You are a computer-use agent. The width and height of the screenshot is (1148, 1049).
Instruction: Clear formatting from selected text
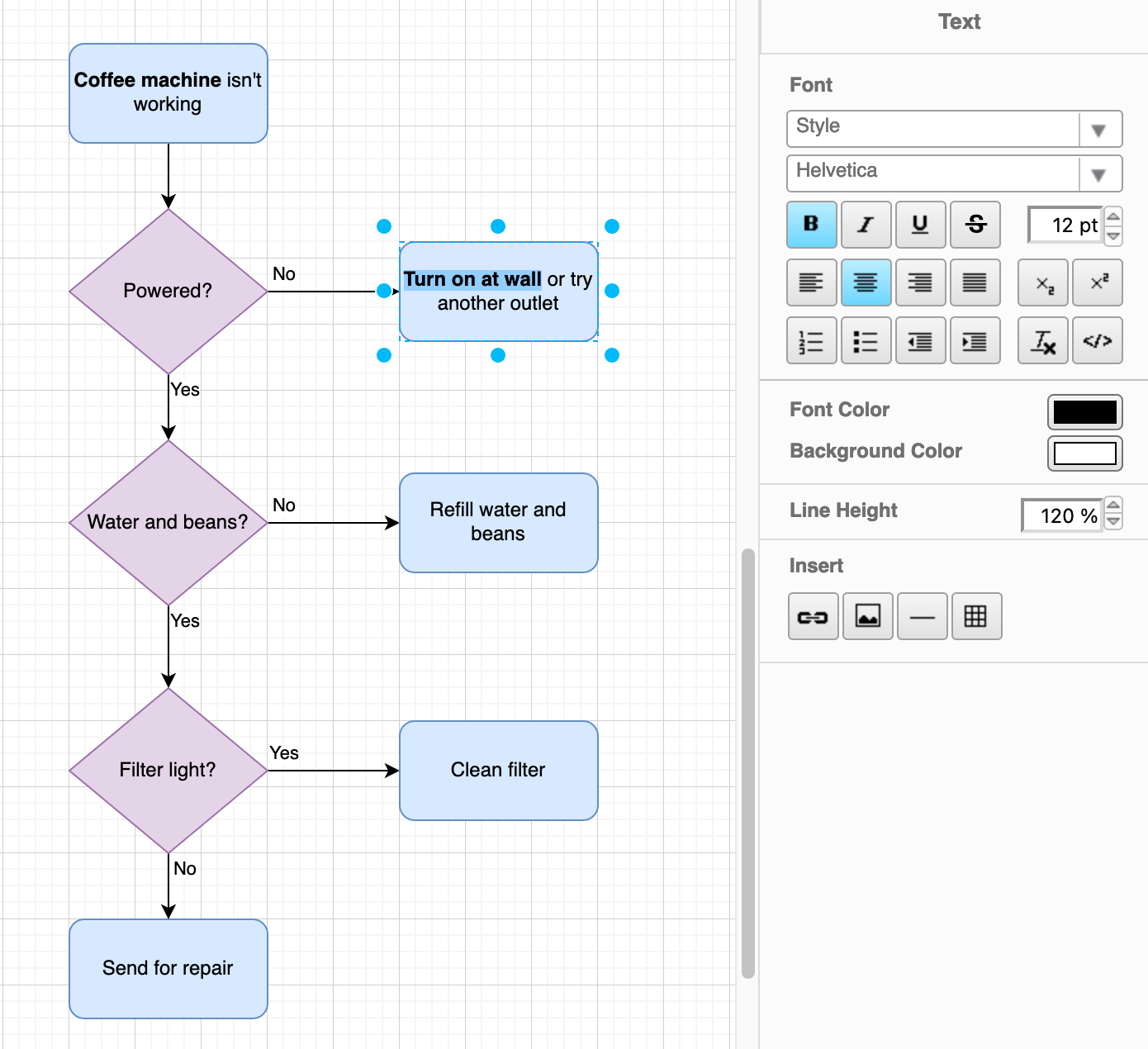coord(1042,340)
